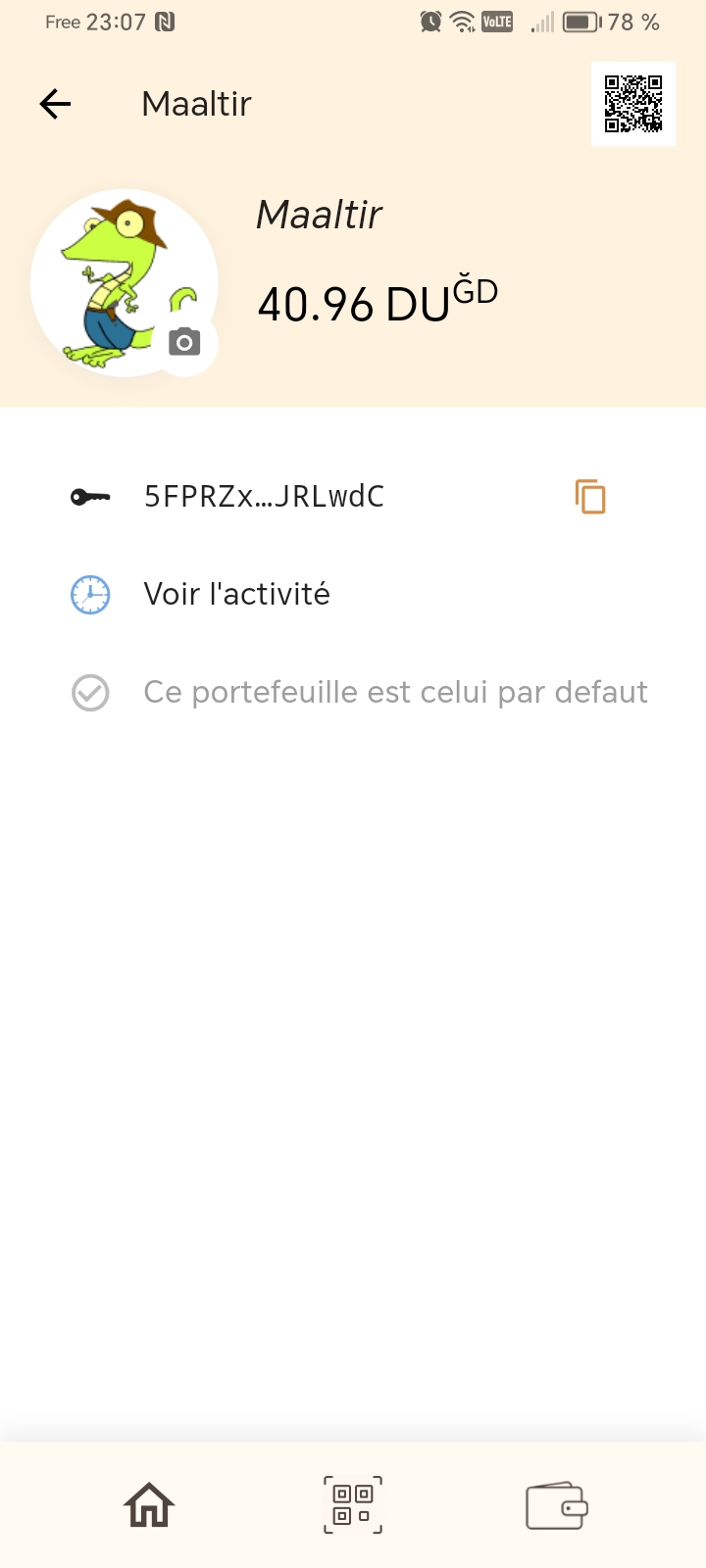Go to the Home tab
Screen dimensions: 706x1568
point(149,1505)
